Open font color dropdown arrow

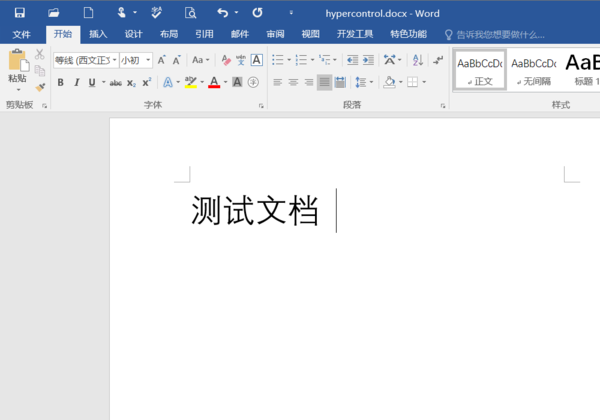point(225,82)
